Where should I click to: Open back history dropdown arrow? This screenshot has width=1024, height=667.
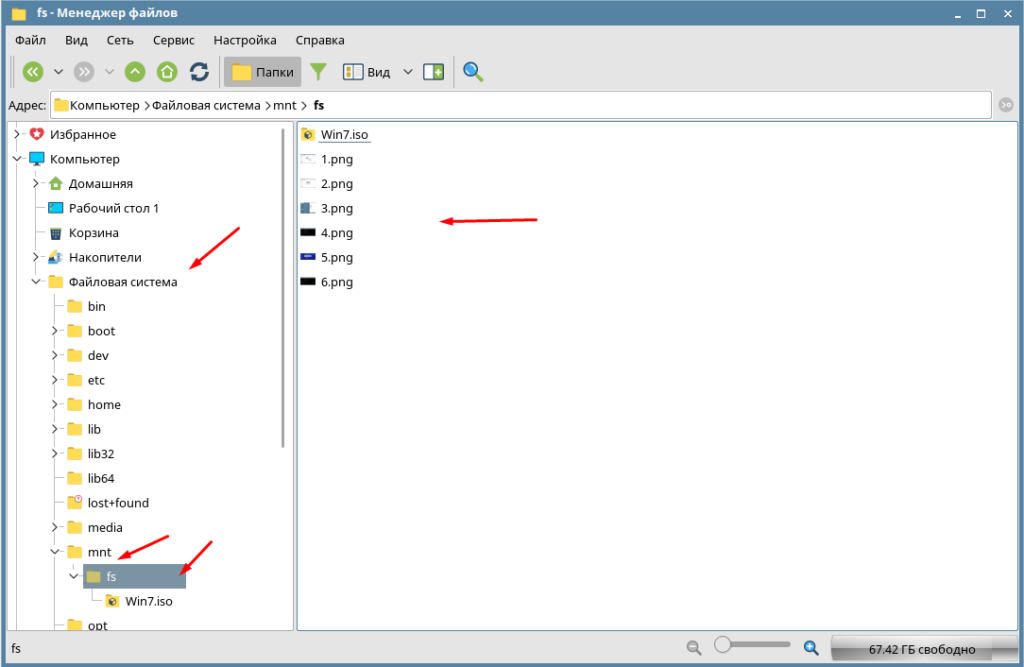58,72
